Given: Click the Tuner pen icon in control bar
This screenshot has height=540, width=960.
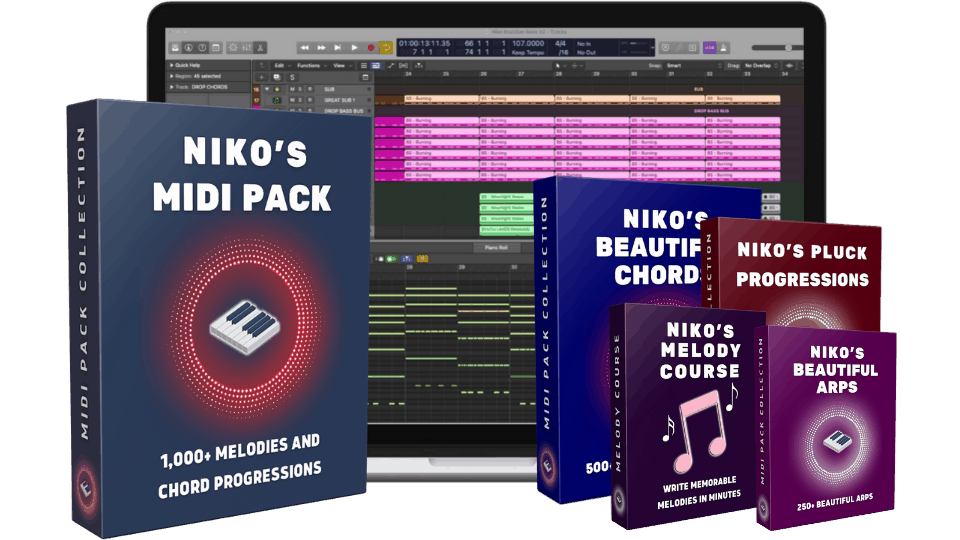Looking at the screenshot, I should [679, 47].
